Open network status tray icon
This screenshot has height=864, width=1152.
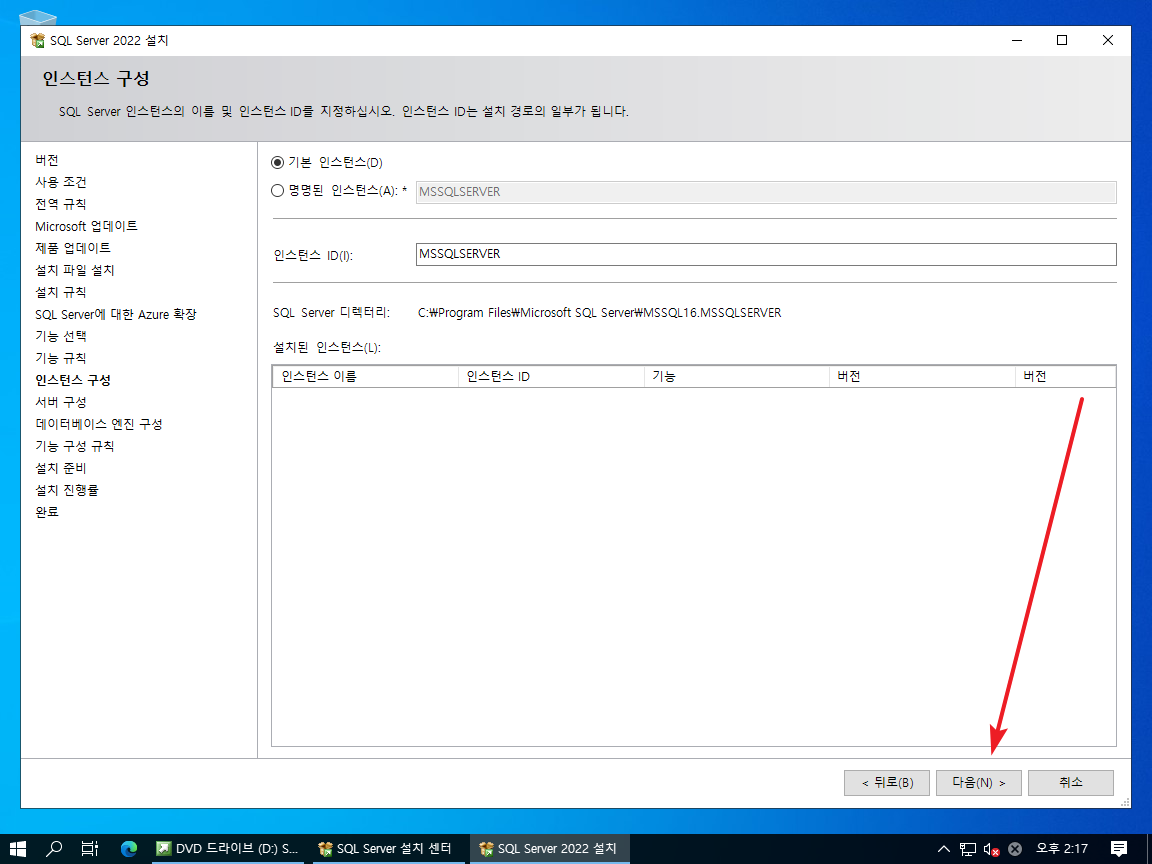tap(968, 849)
